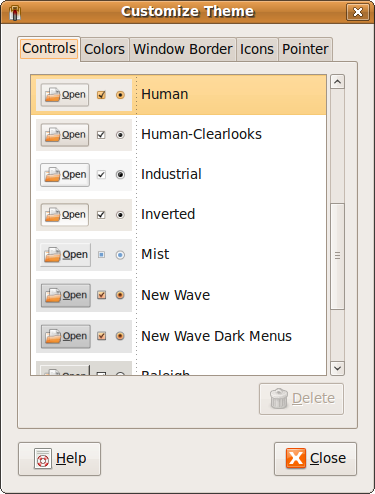Open Help for theme customization
375x494 pixels.
pyautogui.click(x=59, y=459)
